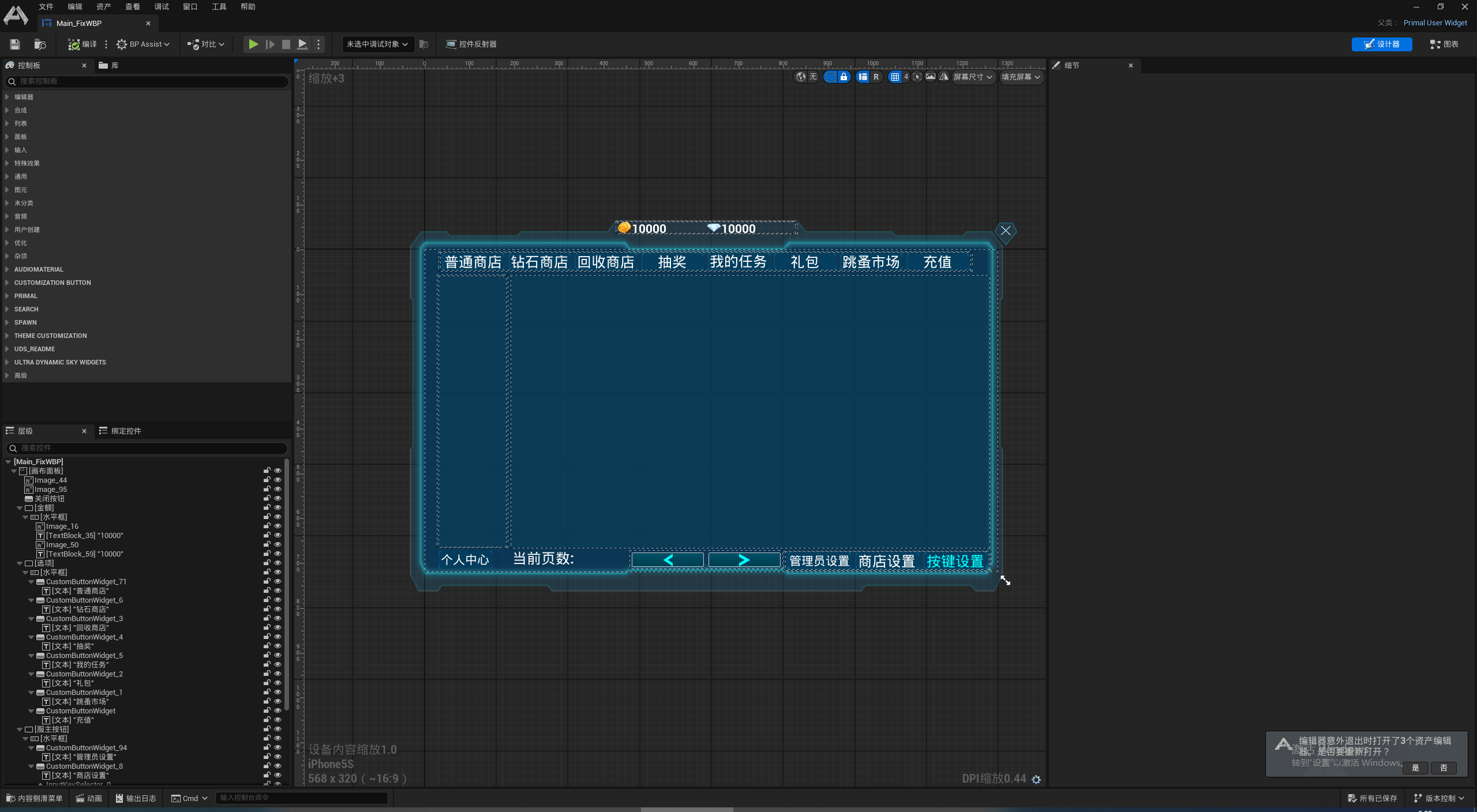1477x812 pixels.
Task: Switch to the 图表 graph mode
Action: point(1444,44)
